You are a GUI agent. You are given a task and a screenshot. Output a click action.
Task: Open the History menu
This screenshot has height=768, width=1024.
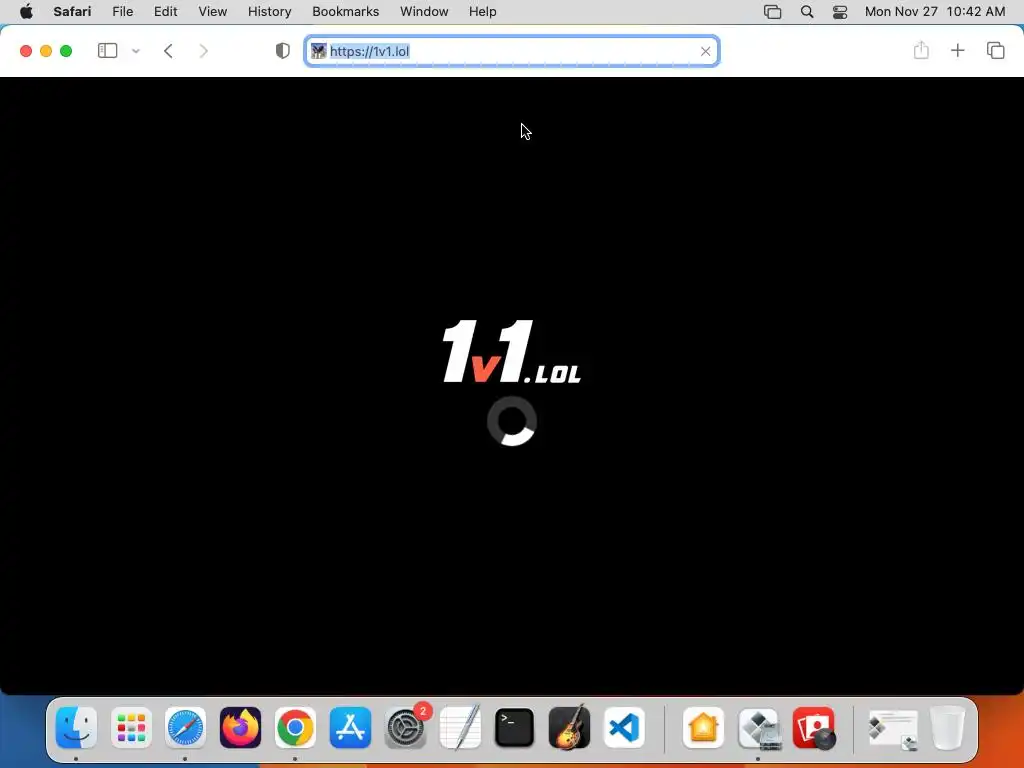coord(269,12)
